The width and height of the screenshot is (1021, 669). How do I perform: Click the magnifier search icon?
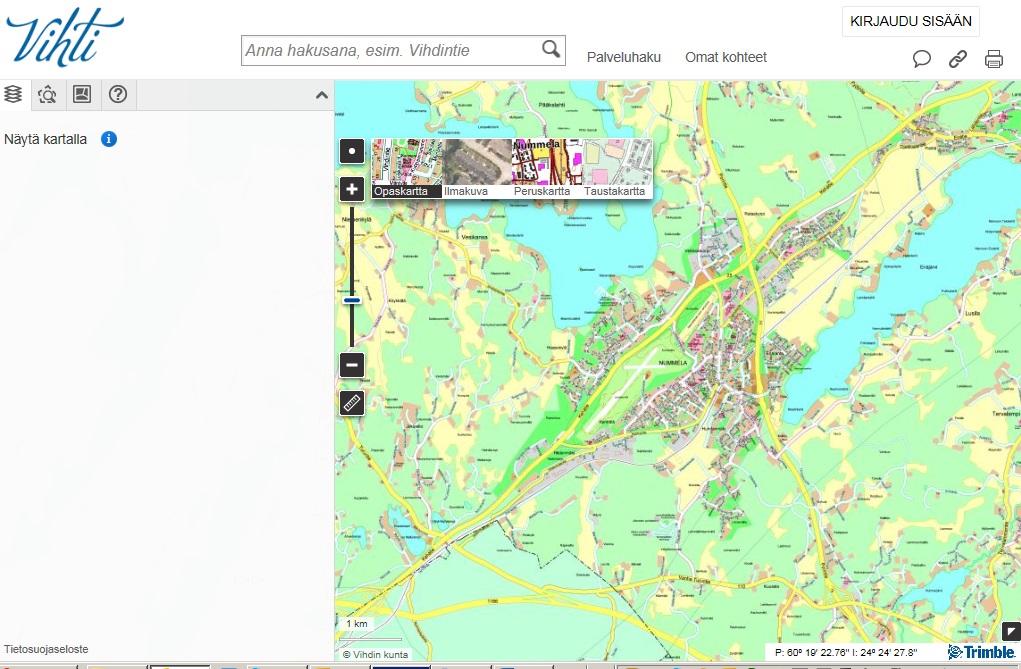pos(551,49)
